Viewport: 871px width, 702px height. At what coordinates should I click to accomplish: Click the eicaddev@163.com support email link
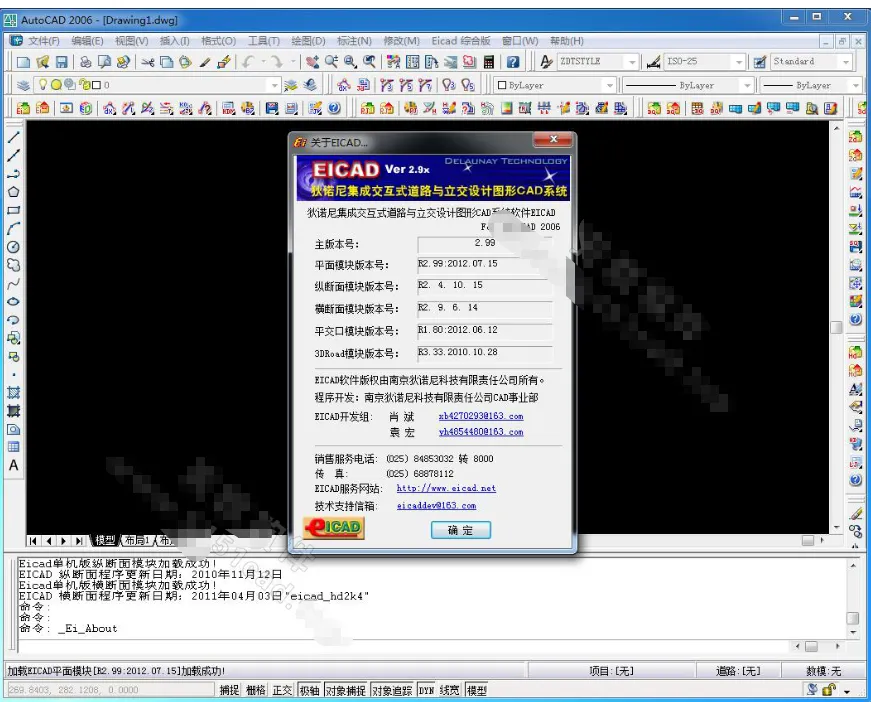(x=436, y=505)
